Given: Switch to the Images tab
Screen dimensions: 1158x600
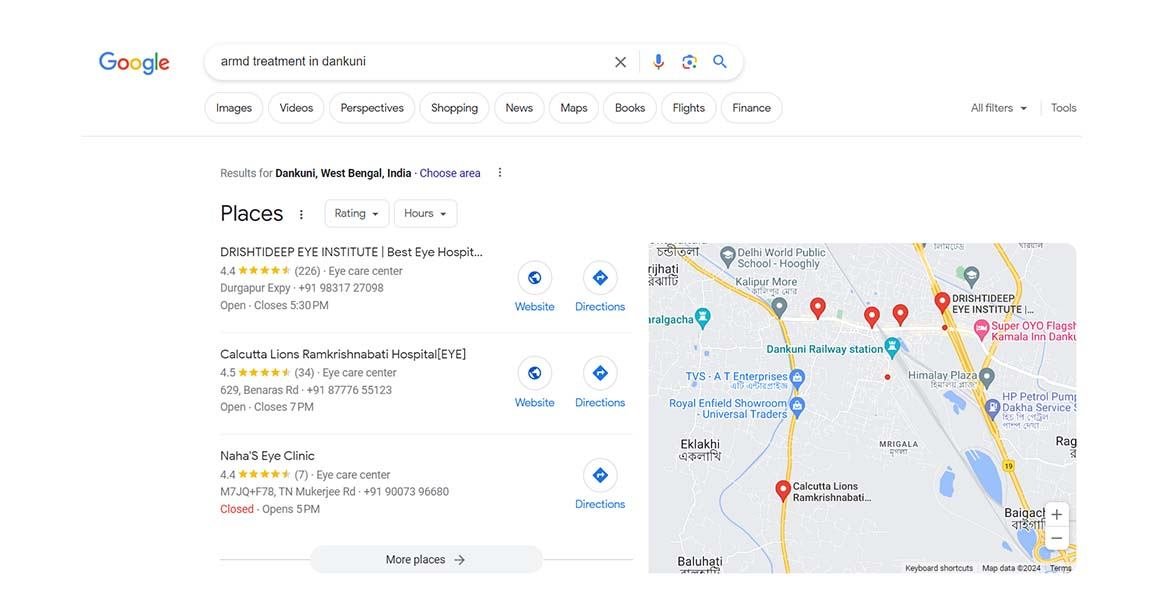Looking at the screenshot, I should click(234, 108).
